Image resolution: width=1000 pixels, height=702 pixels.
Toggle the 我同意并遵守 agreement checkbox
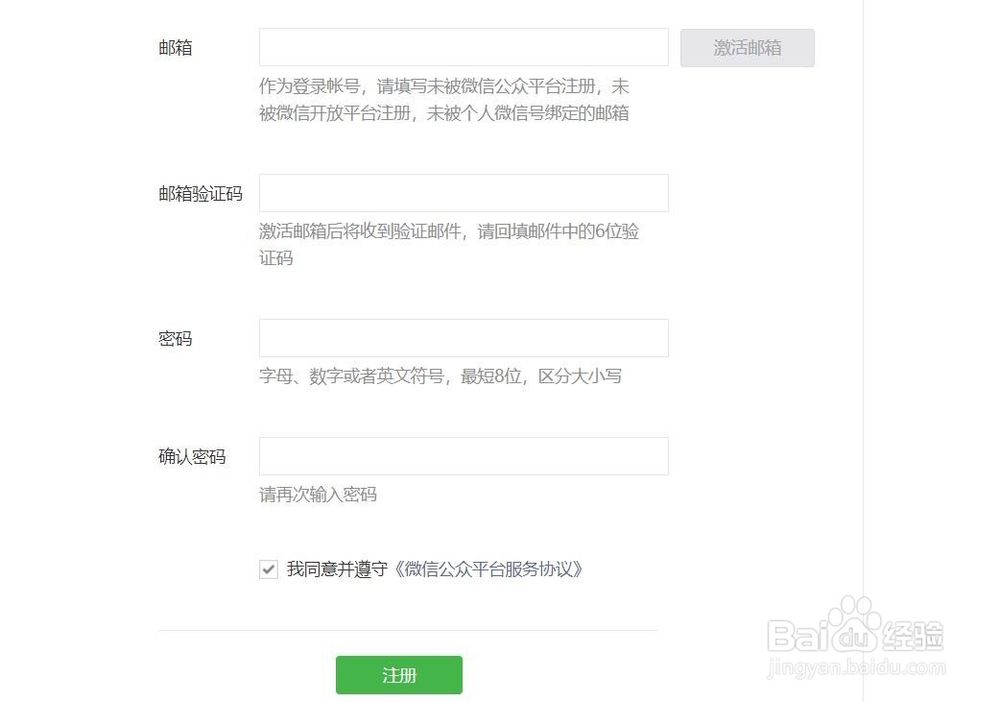pos(268,569)
